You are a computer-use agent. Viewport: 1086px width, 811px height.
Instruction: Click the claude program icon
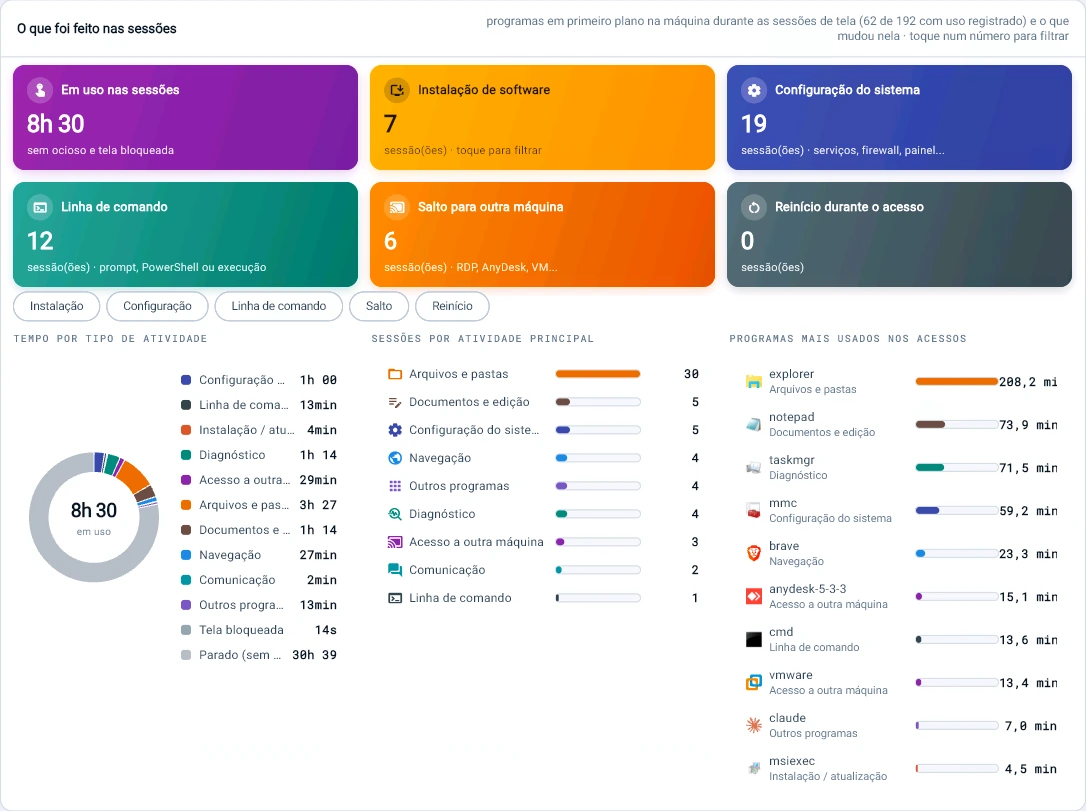(754, 725)
